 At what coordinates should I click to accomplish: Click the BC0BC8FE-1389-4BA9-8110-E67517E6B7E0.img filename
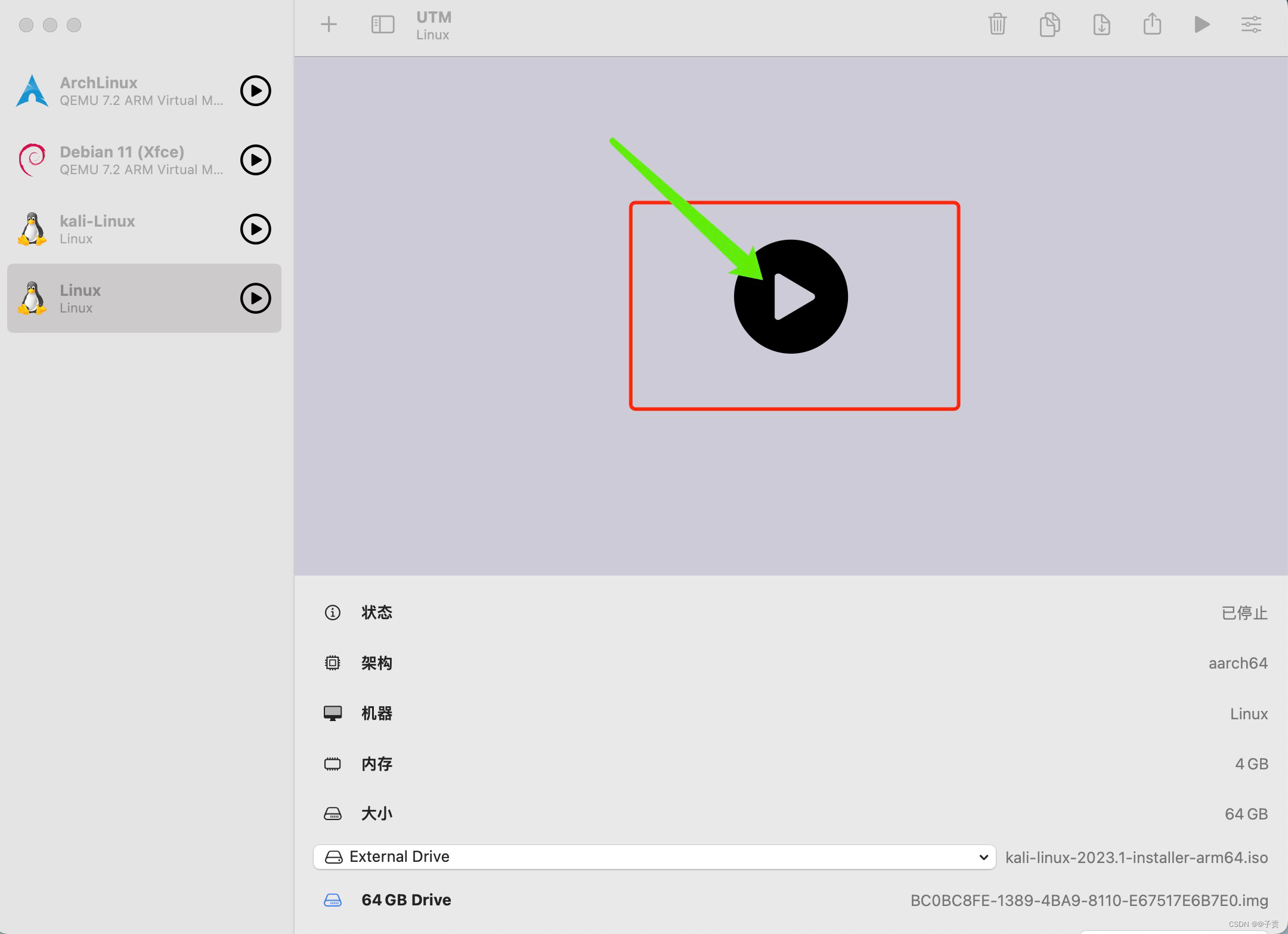1089,901
